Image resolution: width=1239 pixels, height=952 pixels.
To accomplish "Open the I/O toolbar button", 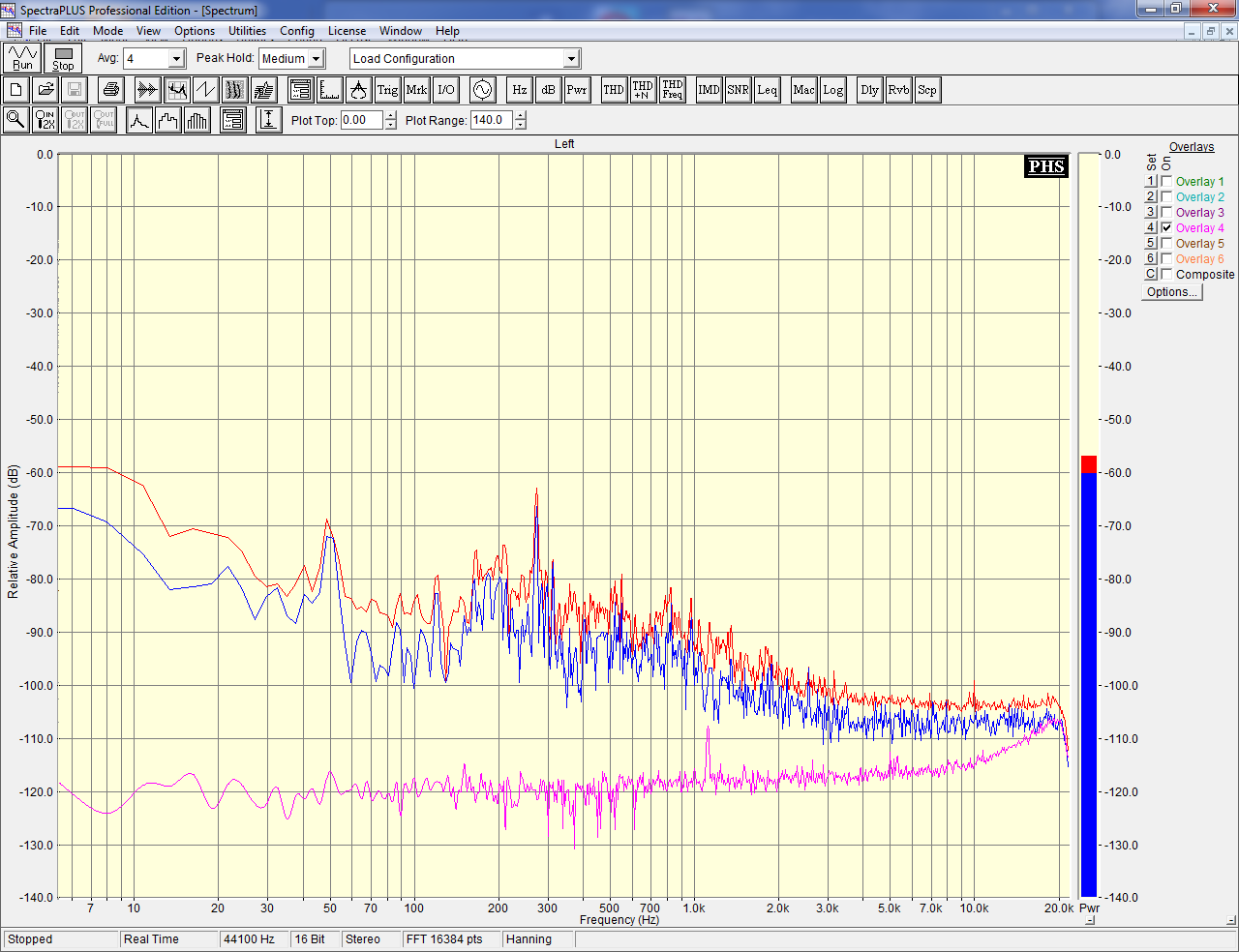I will click(446, 90).
